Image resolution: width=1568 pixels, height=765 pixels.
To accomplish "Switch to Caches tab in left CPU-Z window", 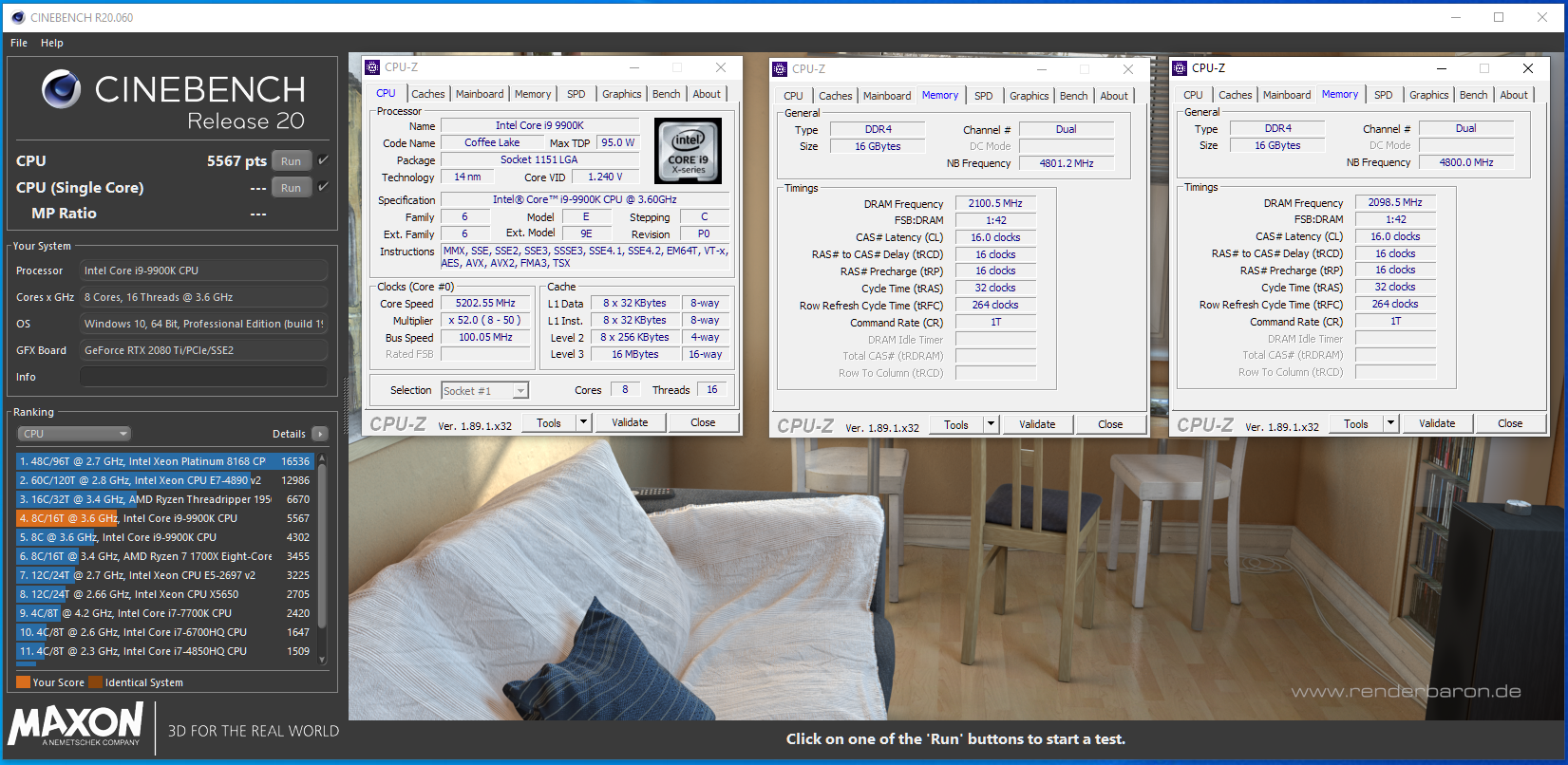I will (428, 94).
